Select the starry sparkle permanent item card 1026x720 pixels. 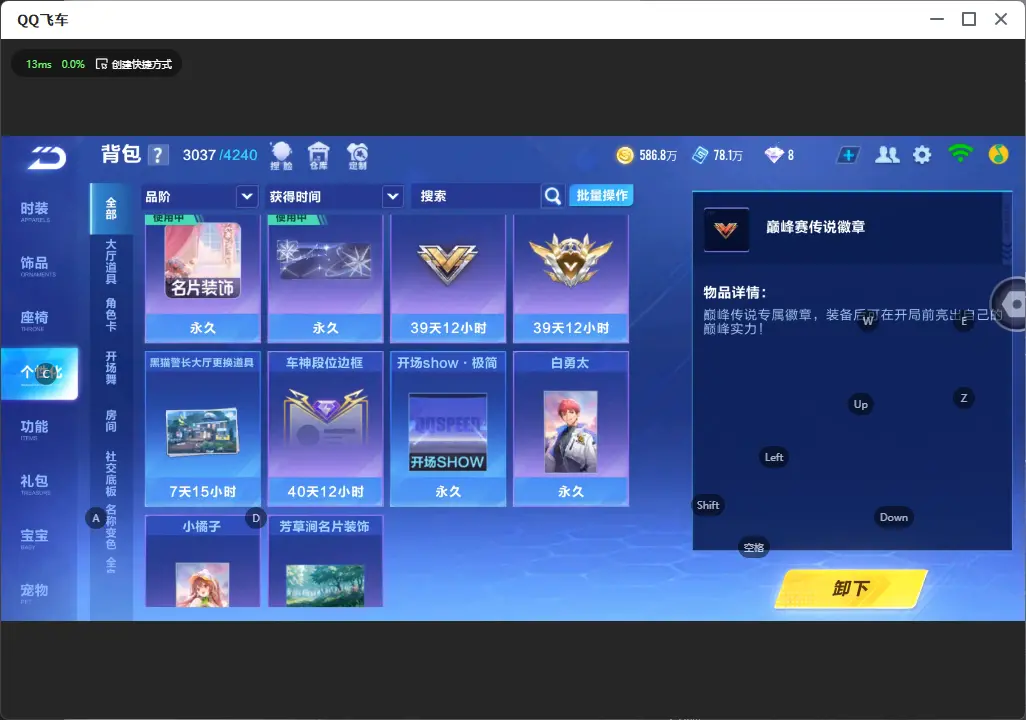click(325, 278)
